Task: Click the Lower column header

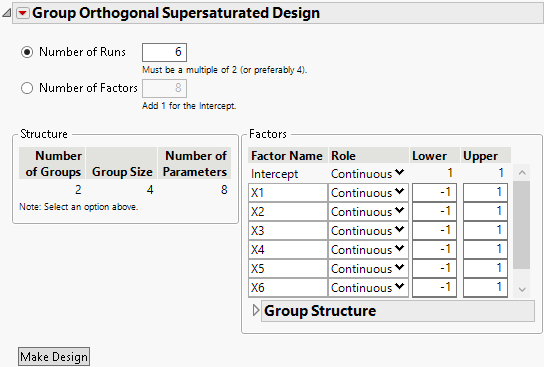Action: 435,156
